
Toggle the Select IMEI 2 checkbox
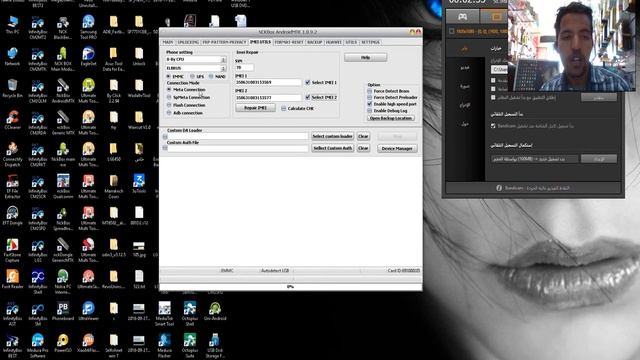308,97
